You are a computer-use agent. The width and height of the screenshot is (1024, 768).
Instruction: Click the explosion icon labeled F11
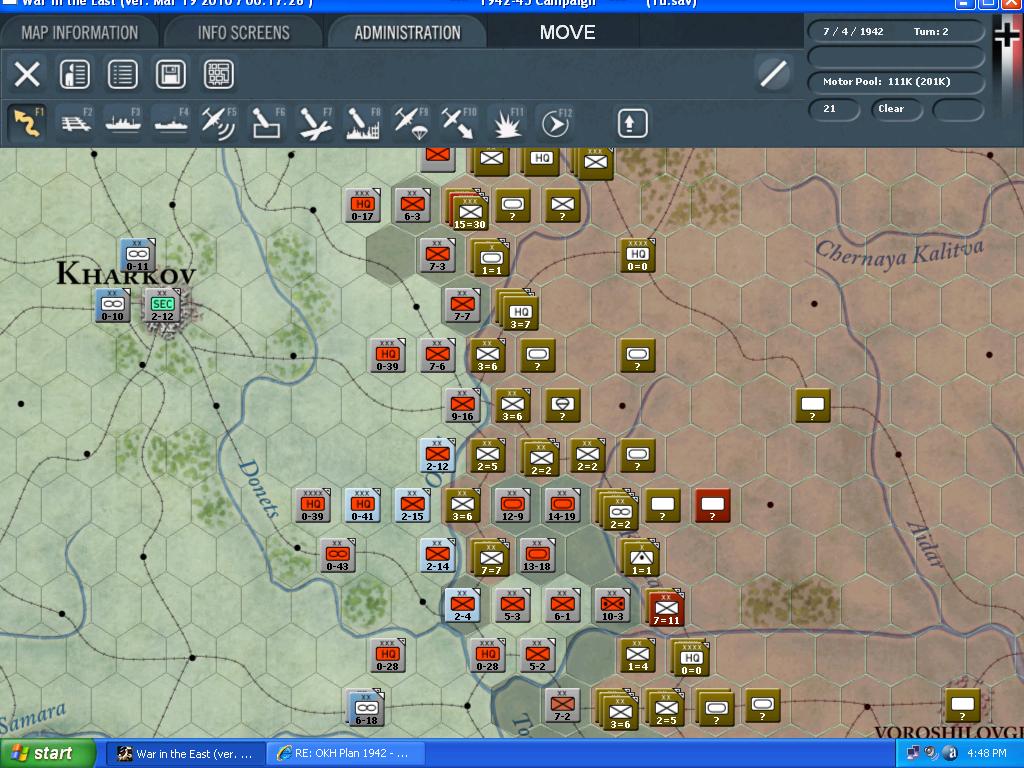507,123
